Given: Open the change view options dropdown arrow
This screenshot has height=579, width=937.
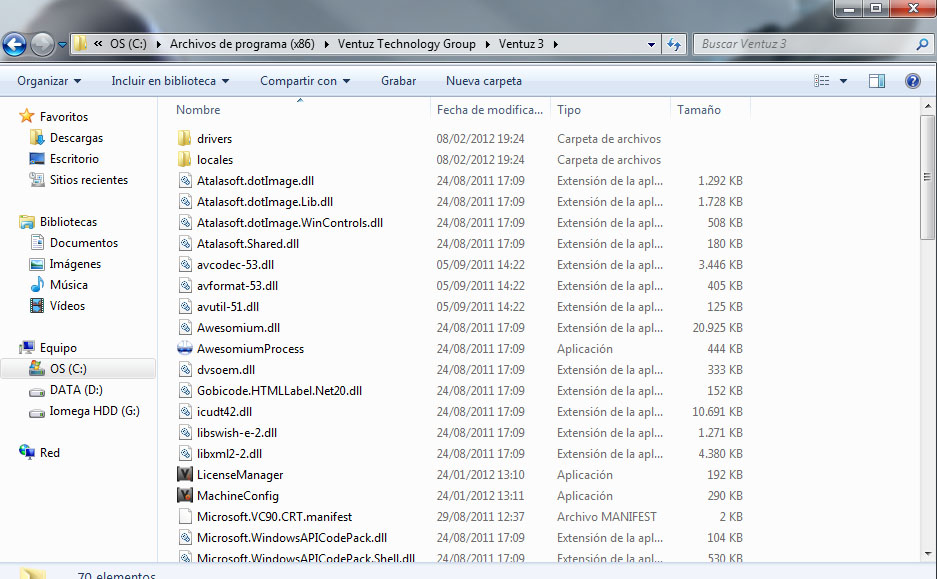Looking at the screenshot, I should pos(843,81).
